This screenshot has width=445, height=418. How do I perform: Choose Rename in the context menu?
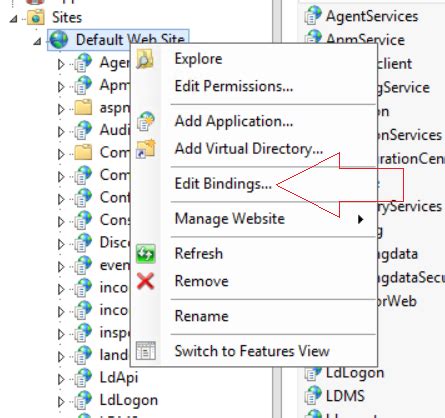[x=202, y=316]
